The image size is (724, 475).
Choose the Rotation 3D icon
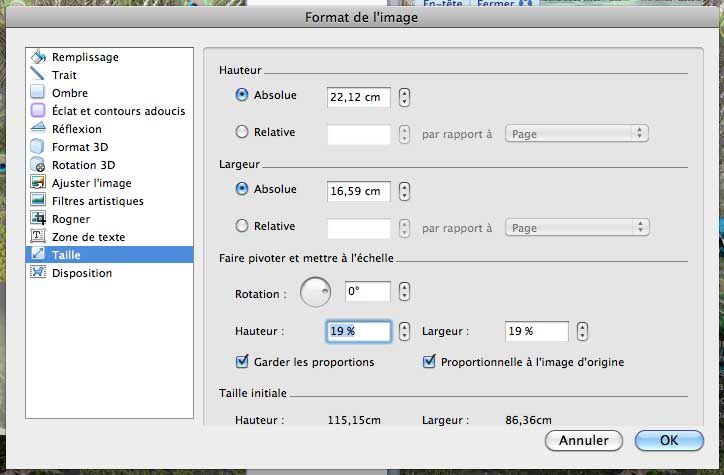[39, 165]
